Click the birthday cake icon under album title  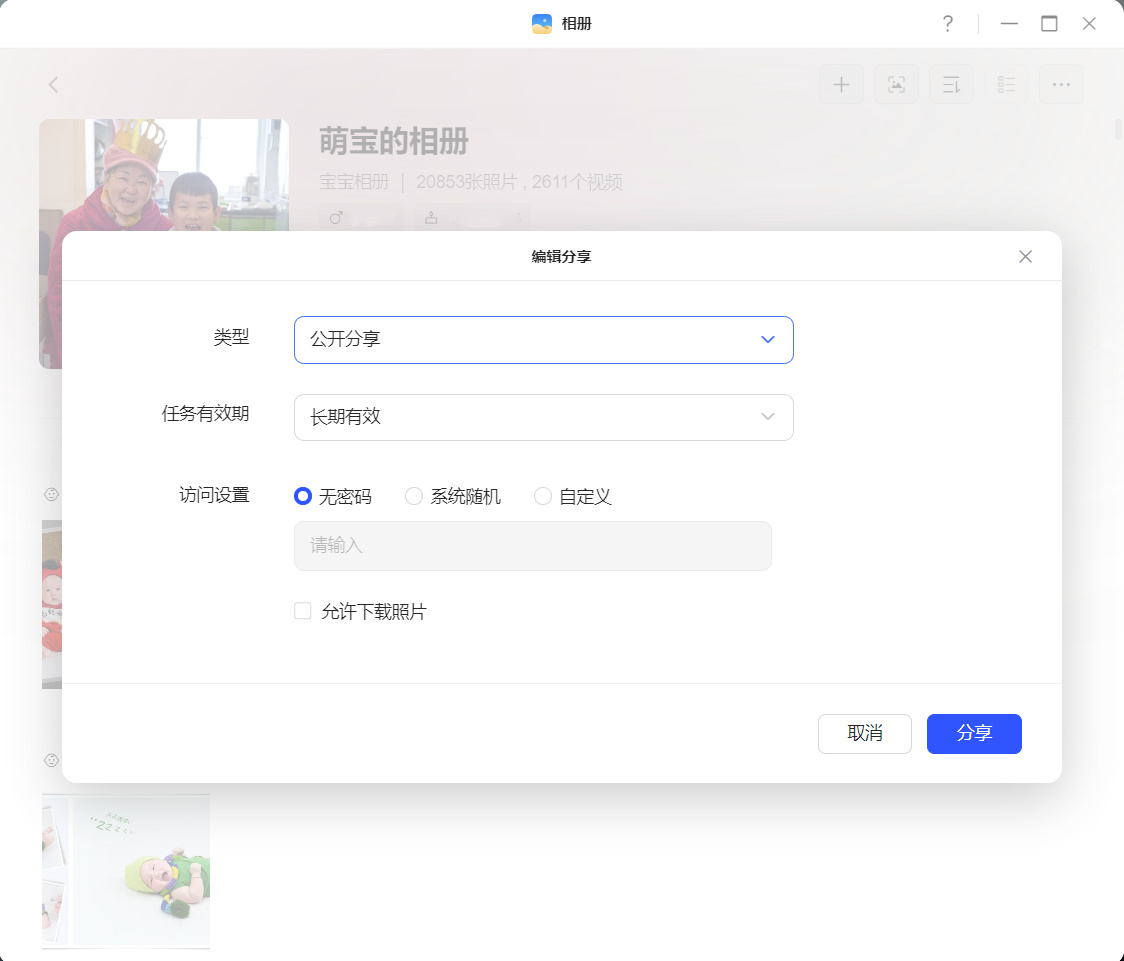(x=431, y=217)
